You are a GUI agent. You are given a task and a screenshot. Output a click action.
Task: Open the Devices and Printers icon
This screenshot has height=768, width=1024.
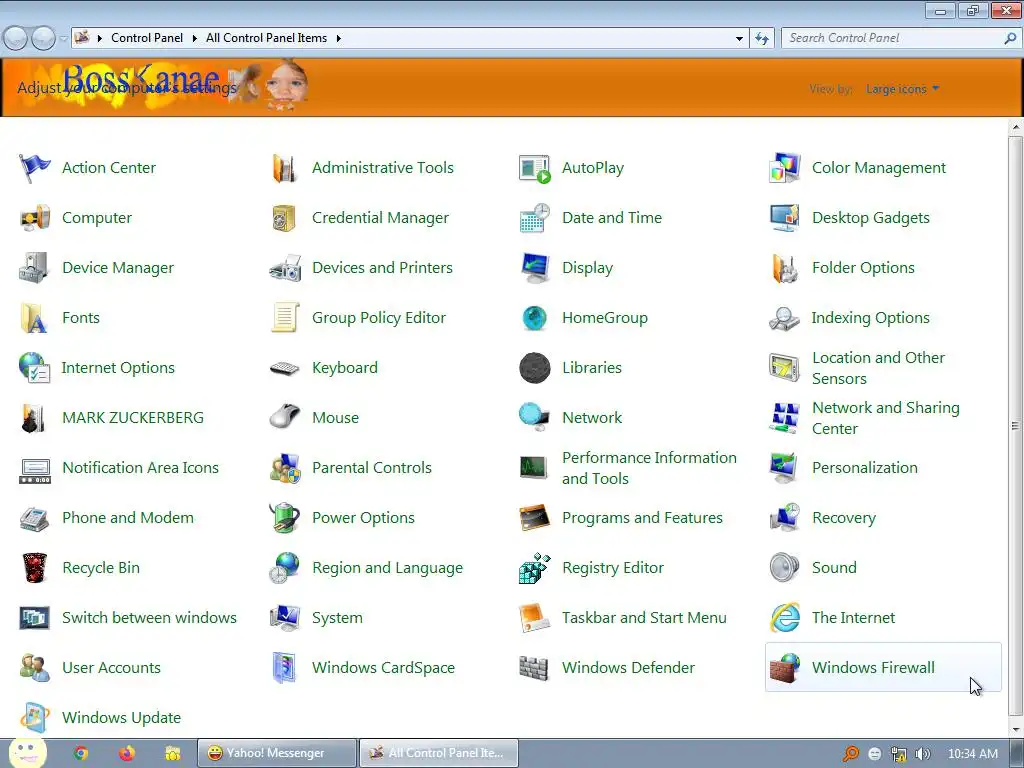[x=285, y=268]
